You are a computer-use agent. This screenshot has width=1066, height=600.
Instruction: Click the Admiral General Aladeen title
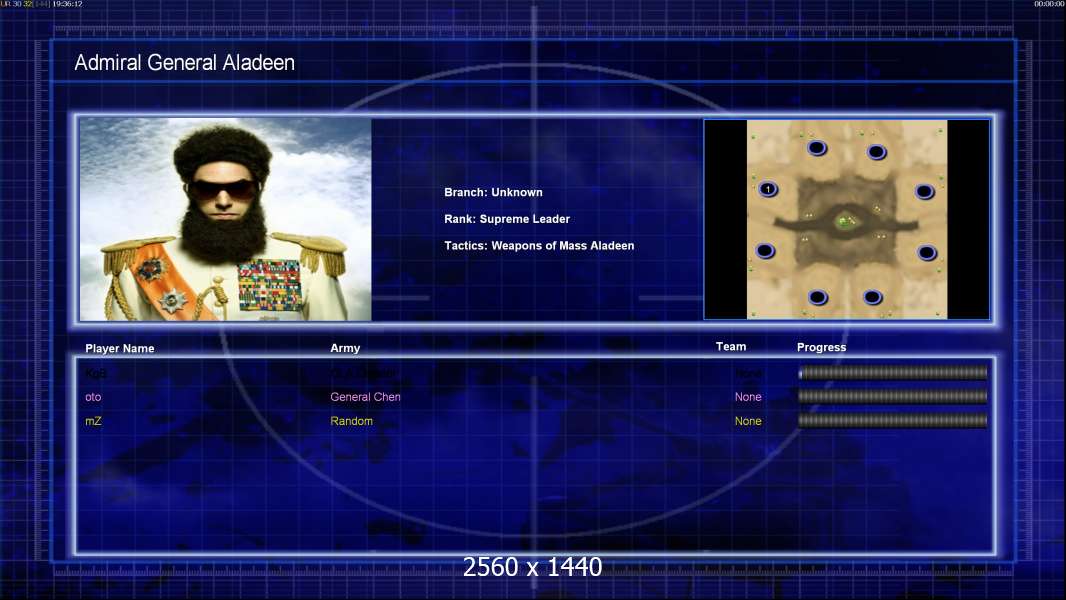[184, 63]
